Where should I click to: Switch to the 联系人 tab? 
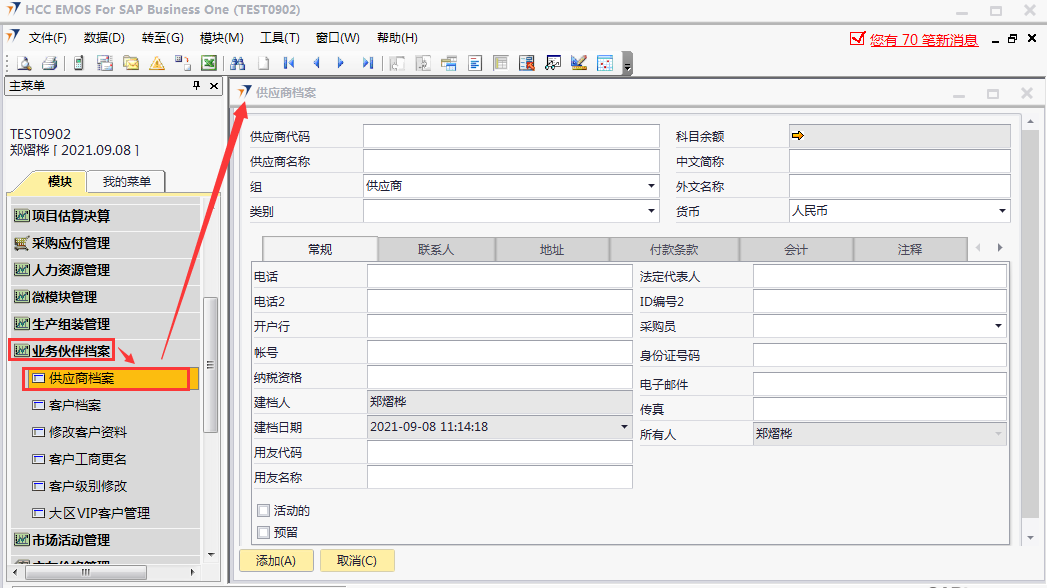(x=435, y=249)
